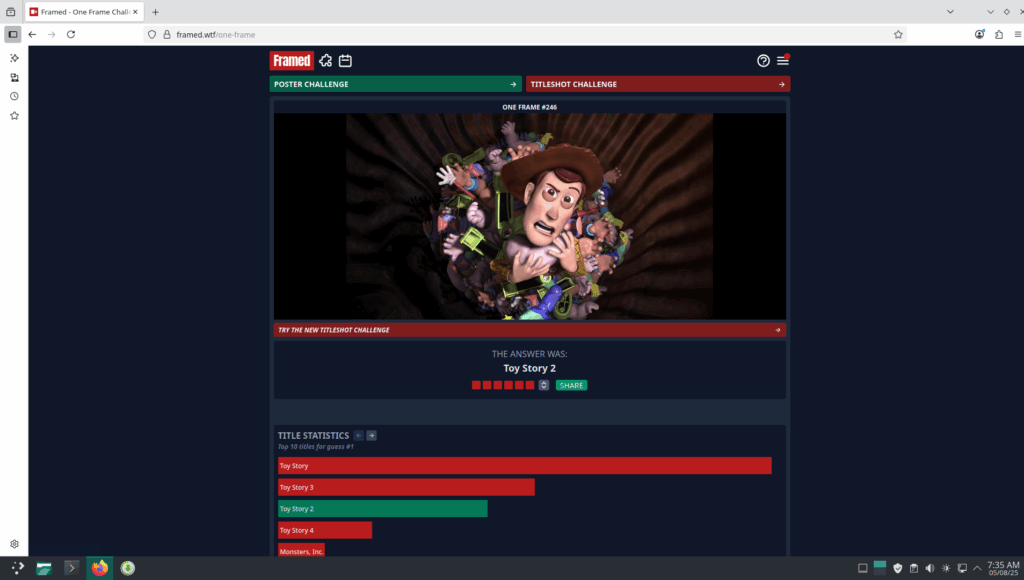
Task: Open the help question mark icon
Action: [x=763, y=61]
